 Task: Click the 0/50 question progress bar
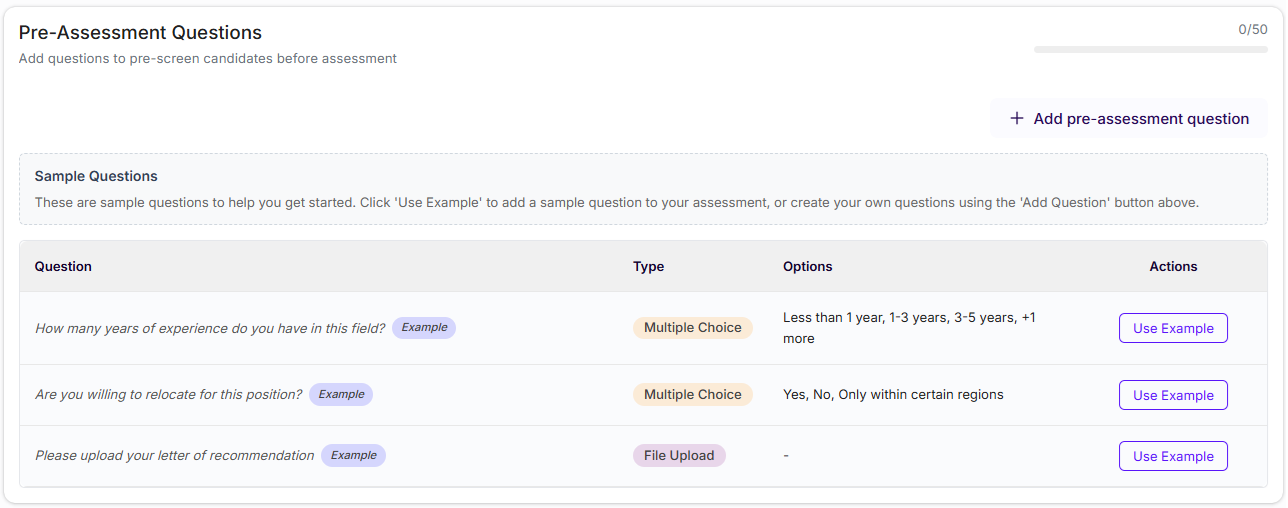tap(1150, 49)
